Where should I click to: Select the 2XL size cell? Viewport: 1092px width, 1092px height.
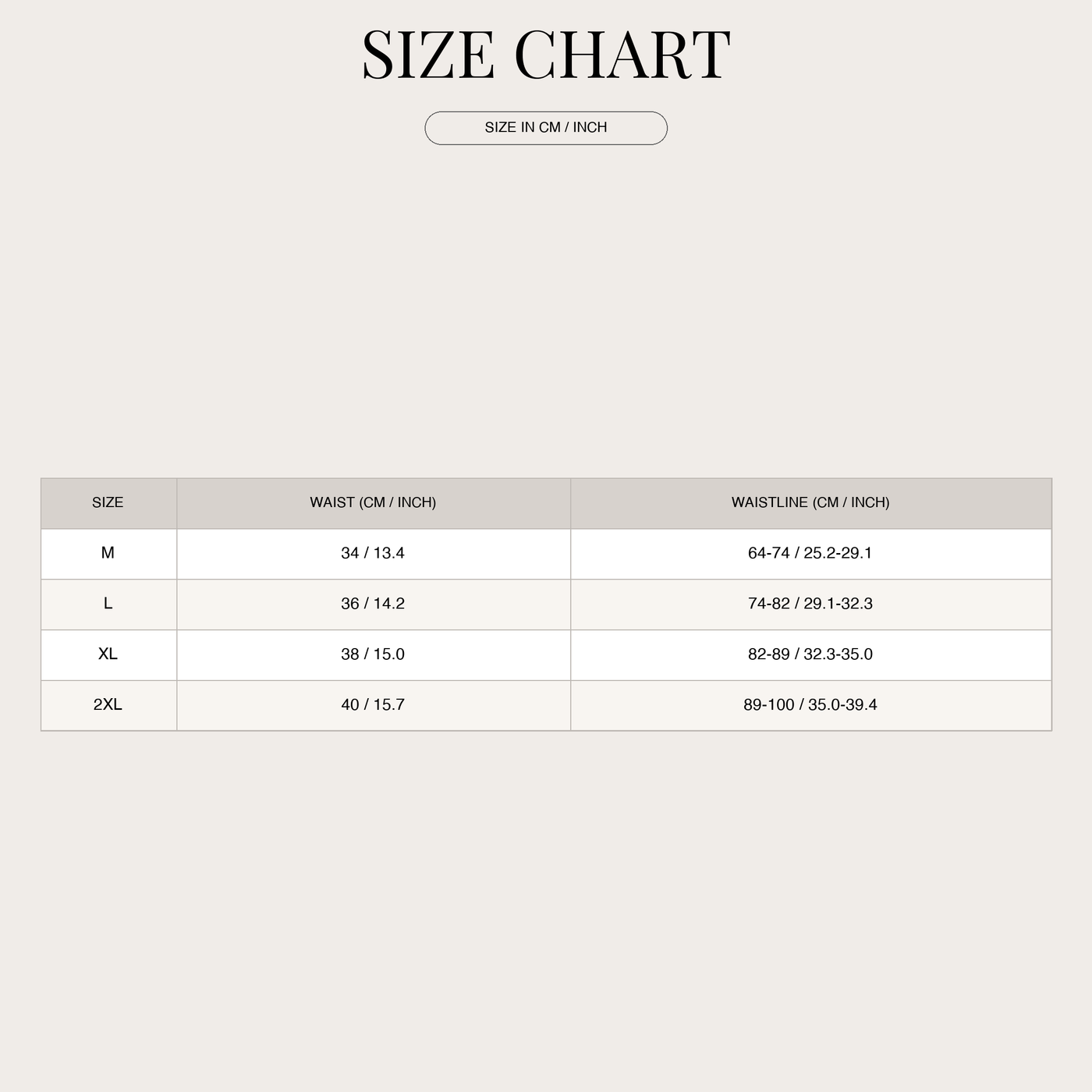click(x=108, y=705)
